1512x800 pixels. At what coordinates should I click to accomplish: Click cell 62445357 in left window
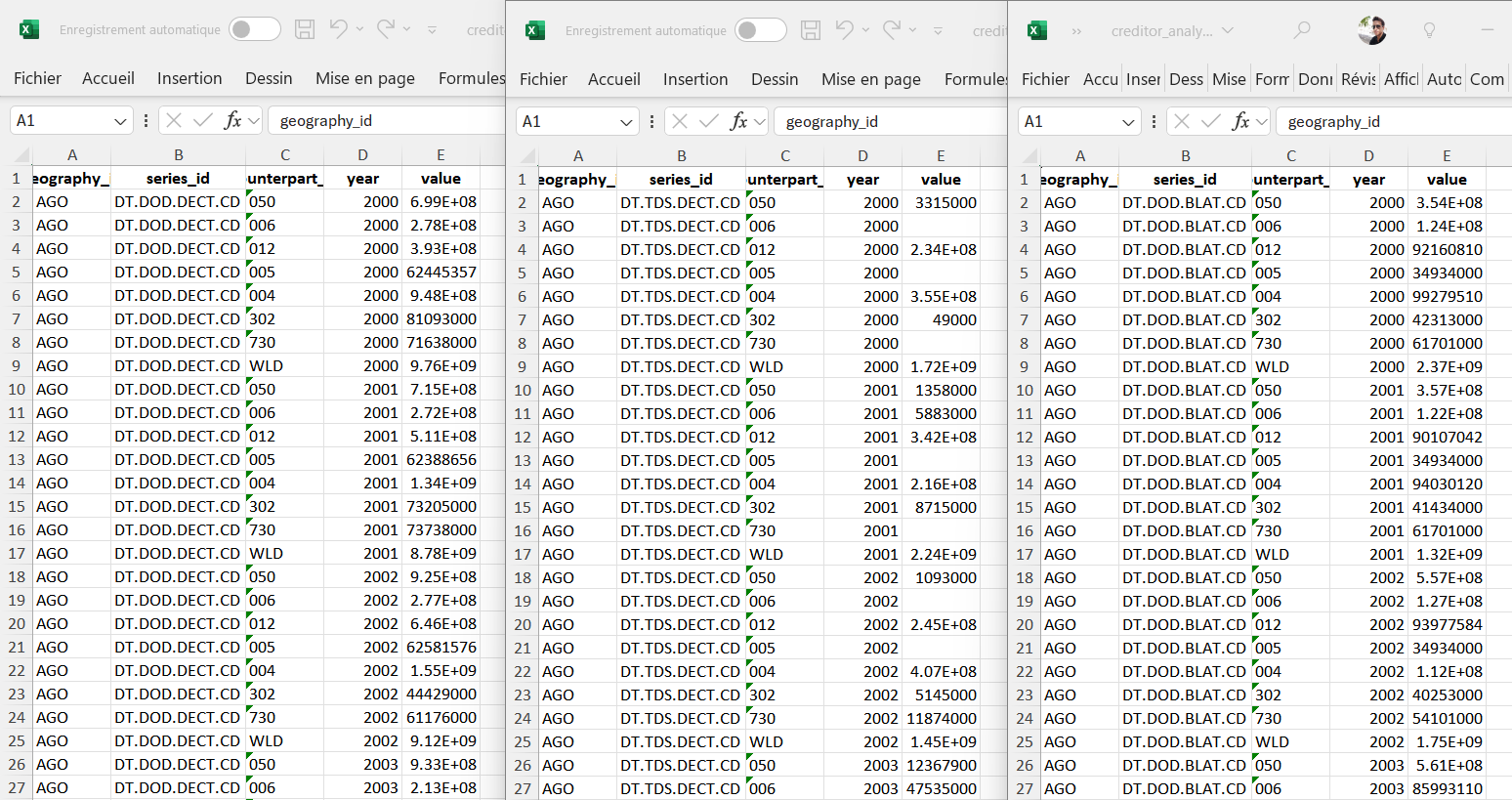point(441,272)
